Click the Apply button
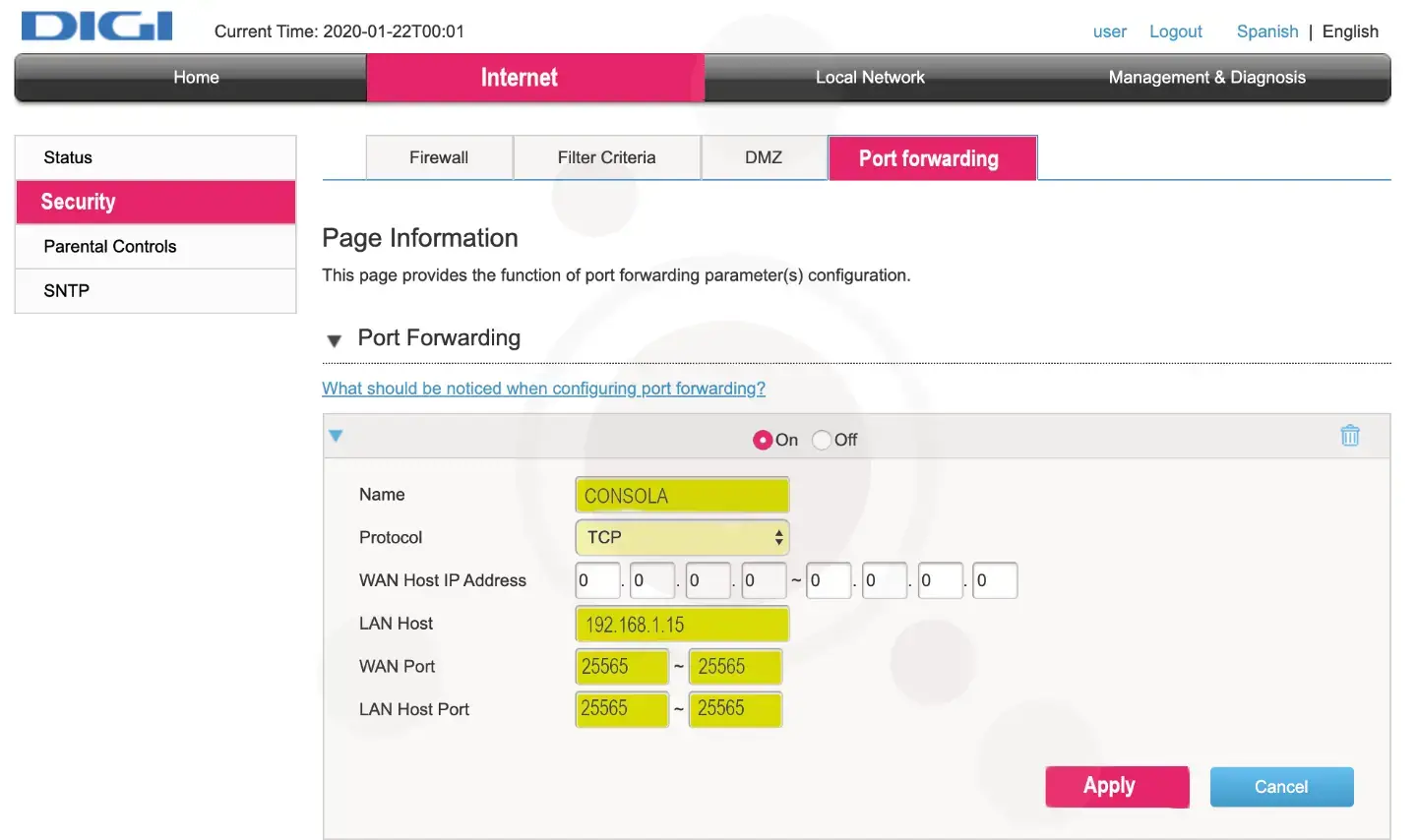 [x=1117, y=786]
